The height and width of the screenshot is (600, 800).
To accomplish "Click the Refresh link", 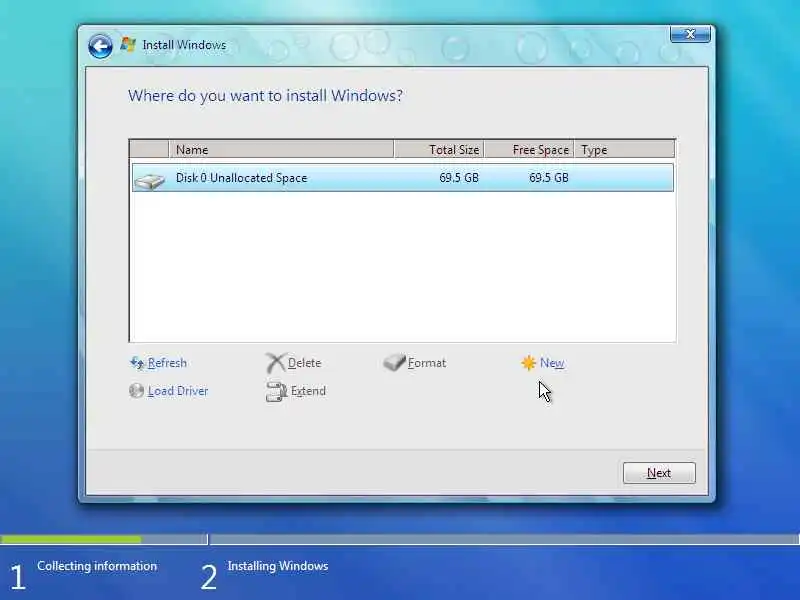I will pos(167,363).
